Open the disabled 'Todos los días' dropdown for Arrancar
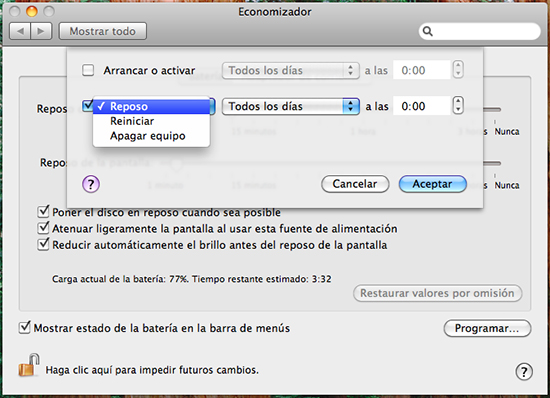The image size is (550, 398). 290,70
